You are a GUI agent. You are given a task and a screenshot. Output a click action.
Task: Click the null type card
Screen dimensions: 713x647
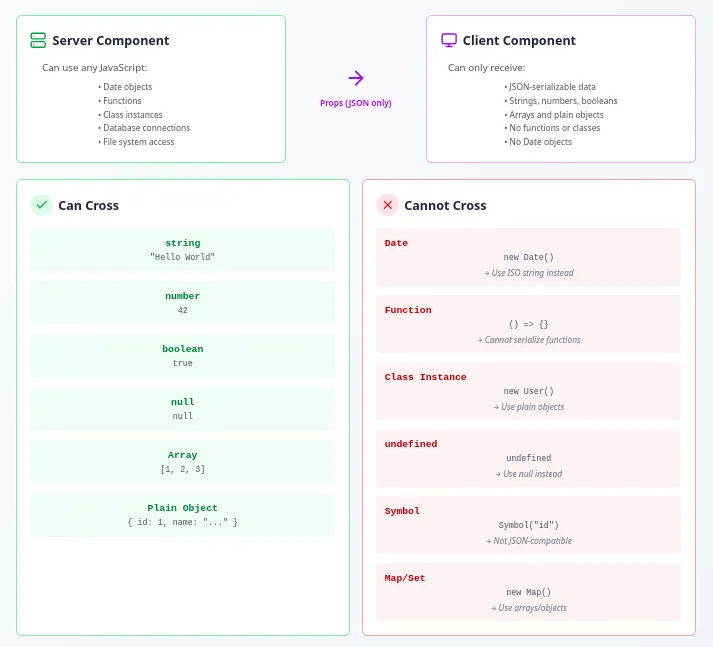[183, 409]
